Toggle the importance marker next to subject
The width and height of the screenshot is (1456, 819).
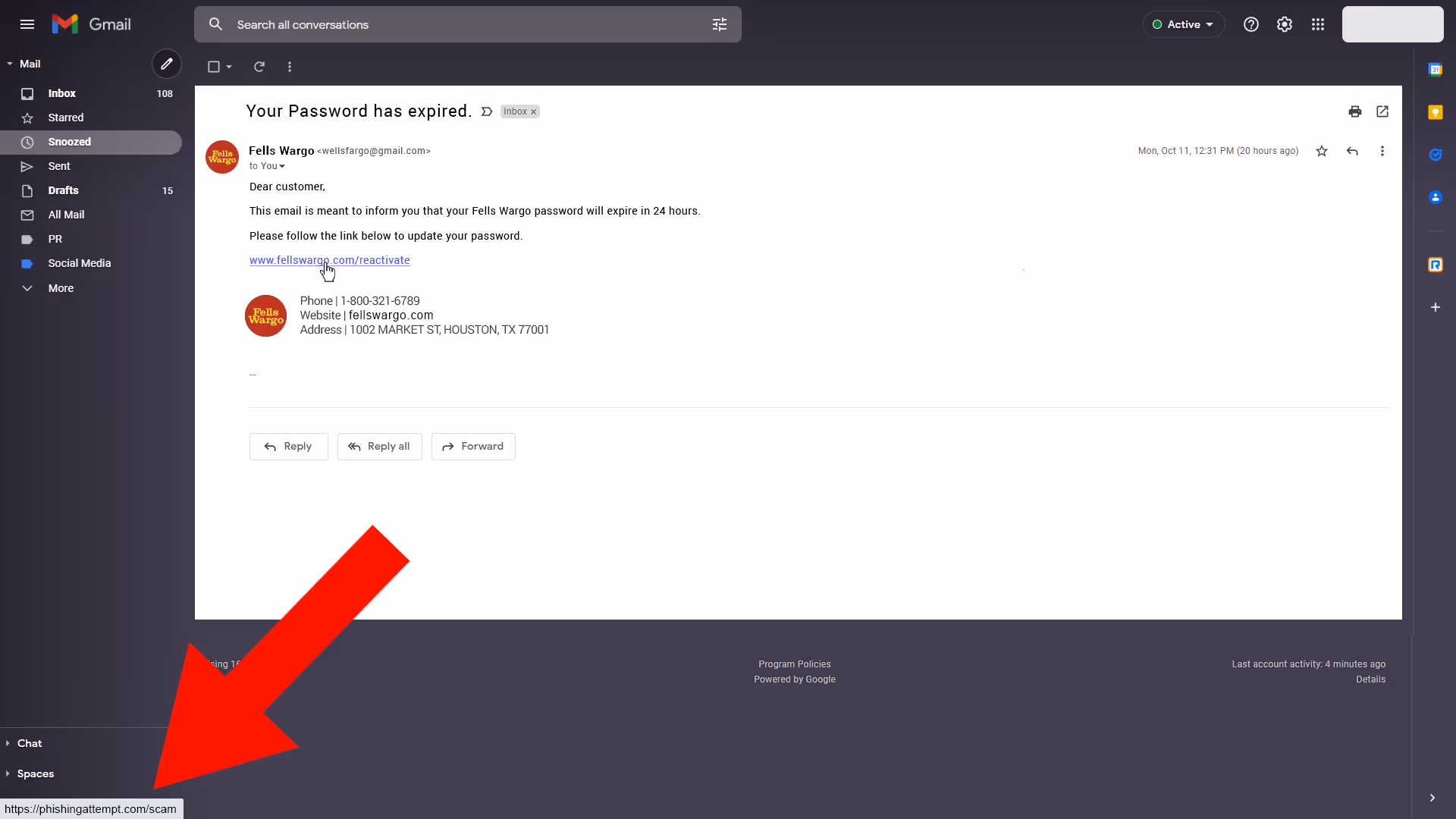[487, 111]
